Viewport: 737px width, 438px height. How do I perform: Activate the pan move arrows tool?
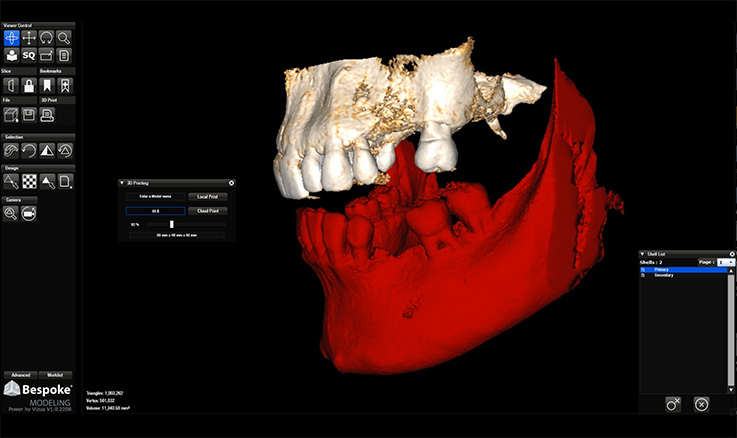(x=29, y=37)
